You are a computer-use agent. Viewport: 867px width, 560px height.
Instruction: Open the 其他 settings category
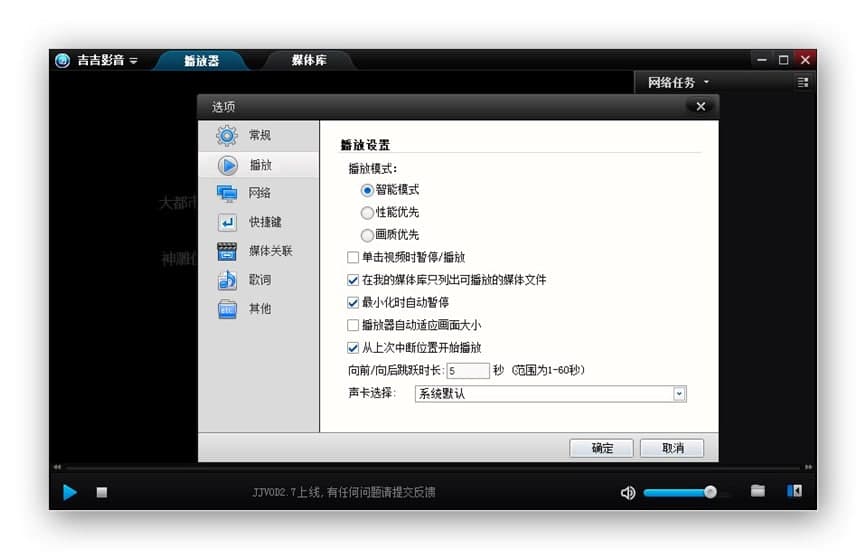click(x=258, y=309)
